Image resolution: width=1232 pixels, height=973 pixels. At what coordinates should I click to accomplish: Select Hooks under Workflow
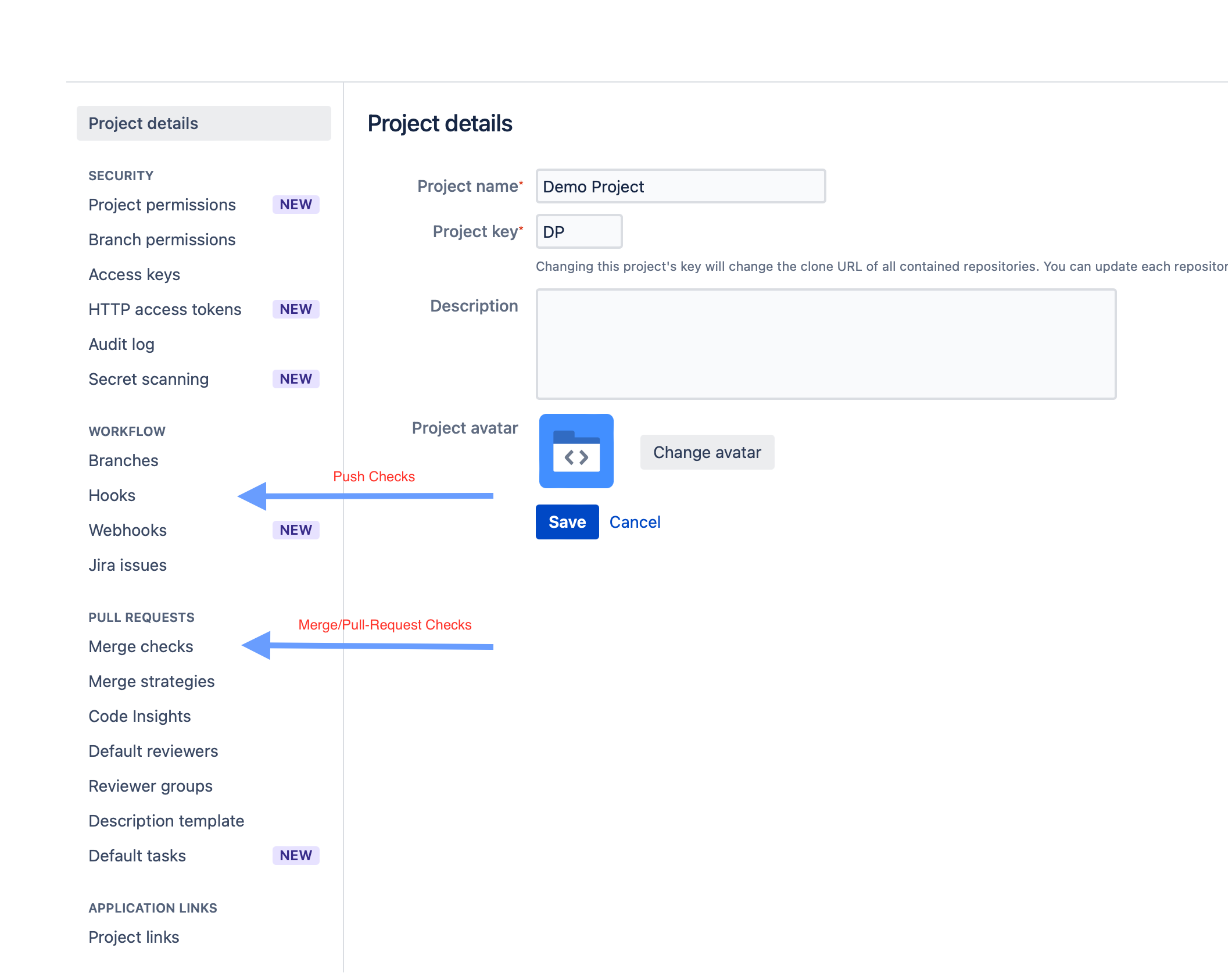pyautogui.click(x=112, y=495)
